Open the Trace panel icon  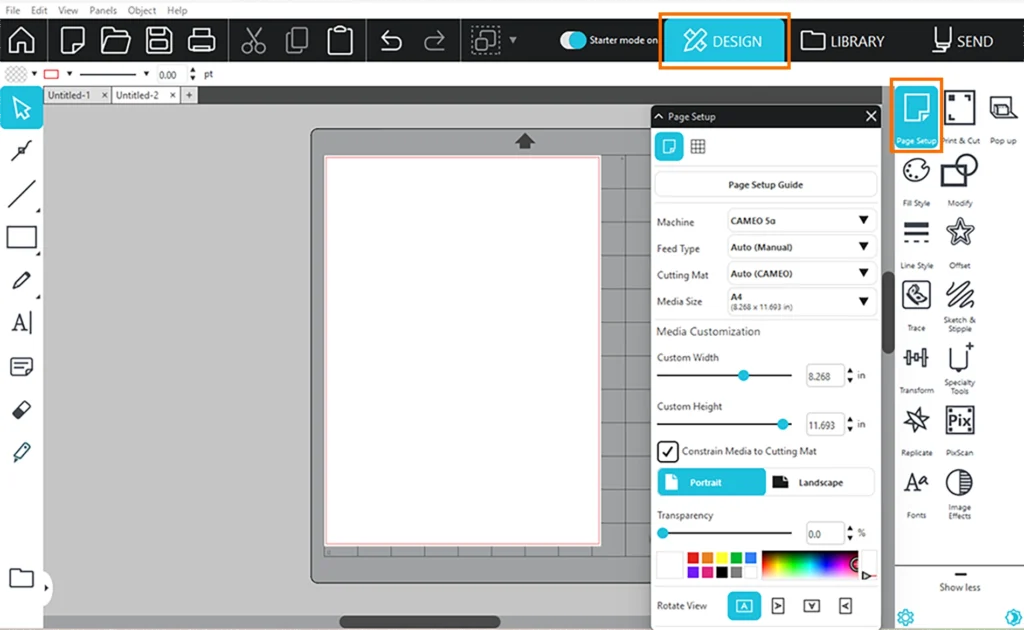(916, 297)
